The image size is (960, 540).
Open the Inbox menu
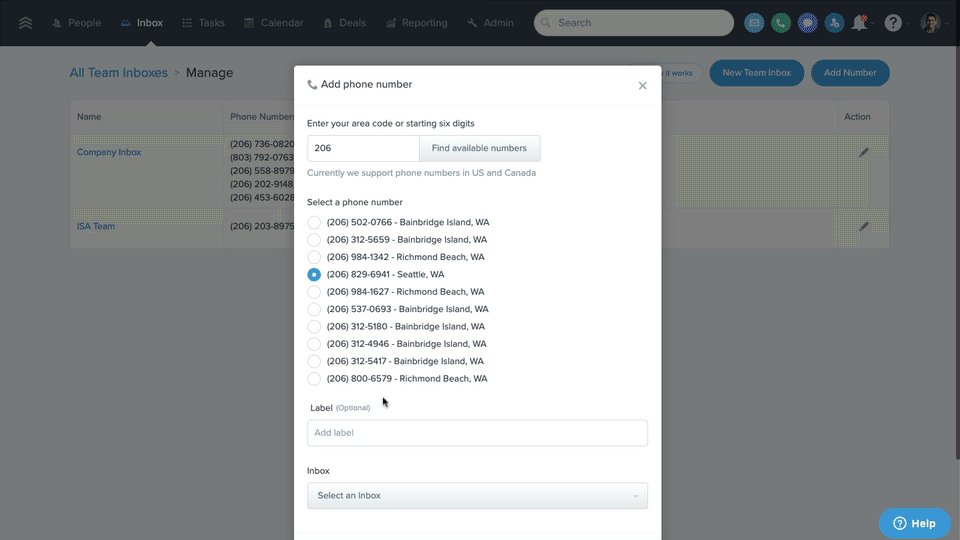[141, 23]
